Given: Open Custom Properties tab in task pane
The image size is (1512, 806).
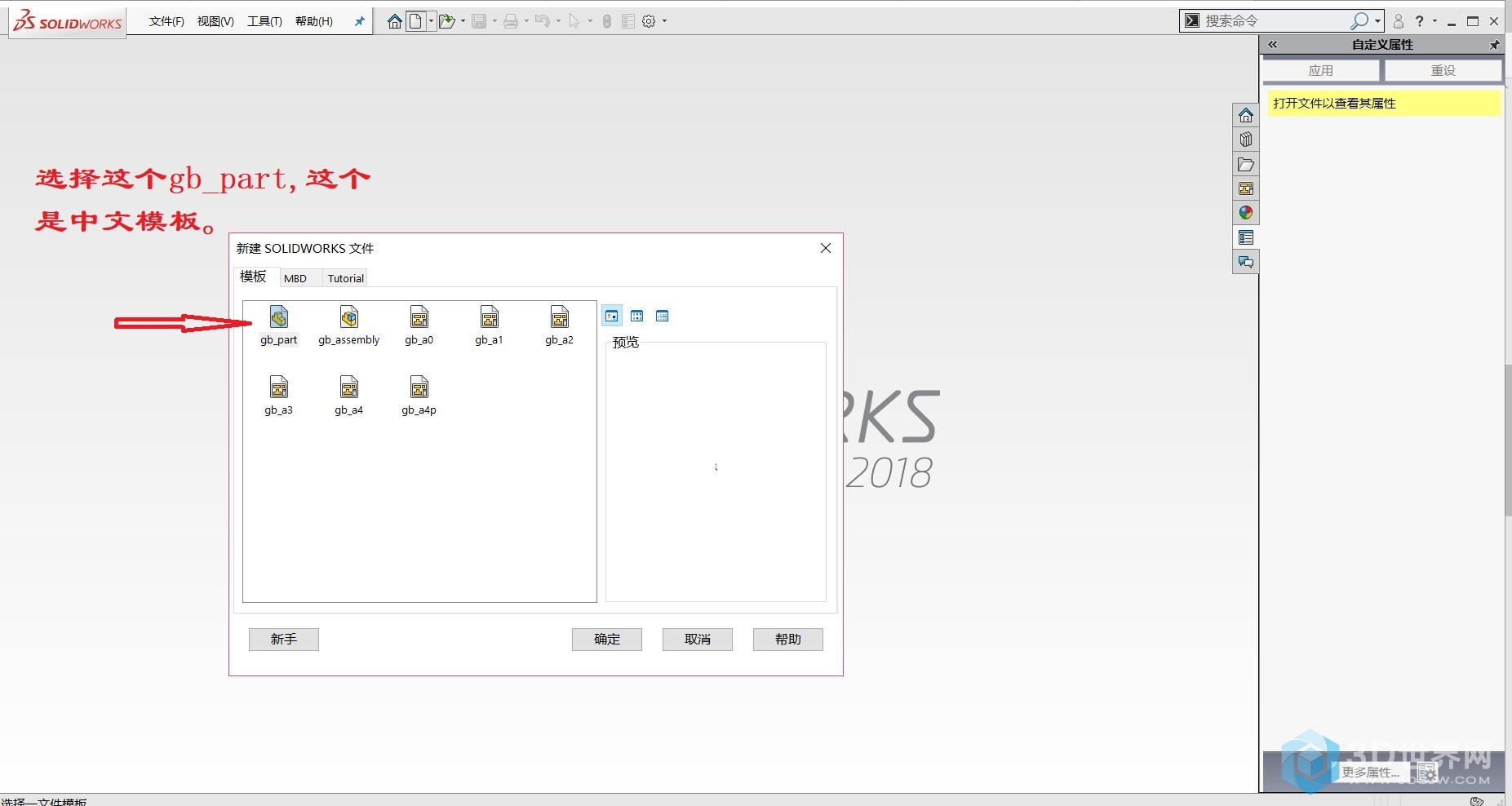Looking at the screenshot, I should [1245, 237].
